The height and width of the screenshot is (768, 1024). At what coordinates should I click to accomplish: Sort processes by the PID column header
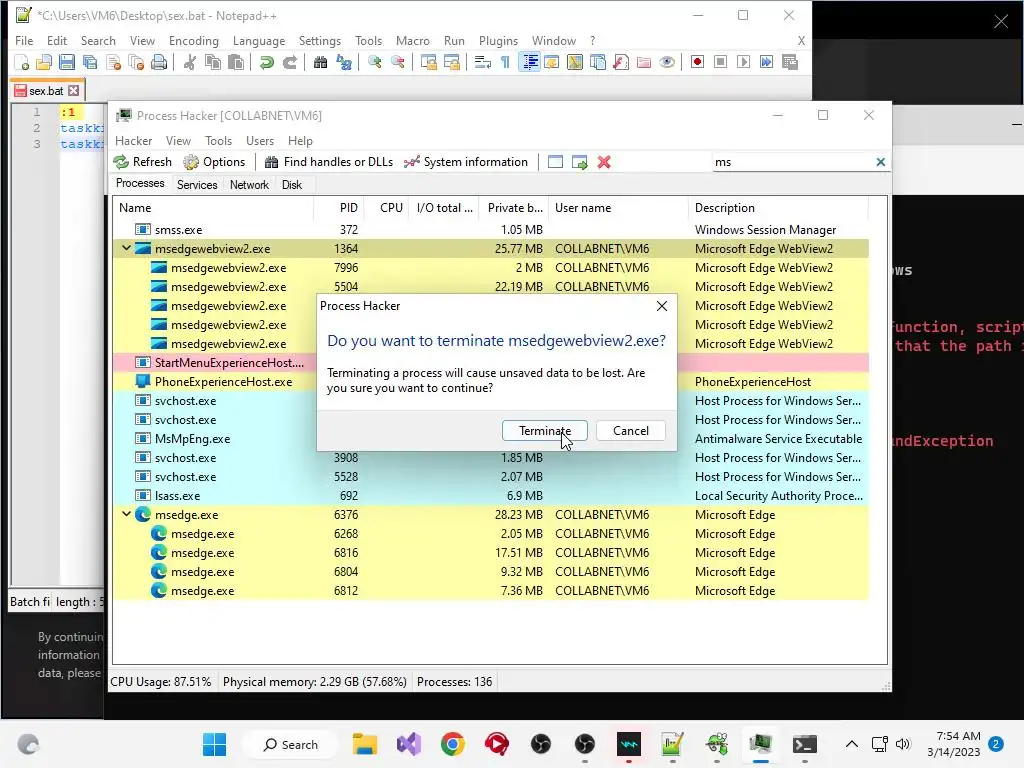[x=339, y=208]
